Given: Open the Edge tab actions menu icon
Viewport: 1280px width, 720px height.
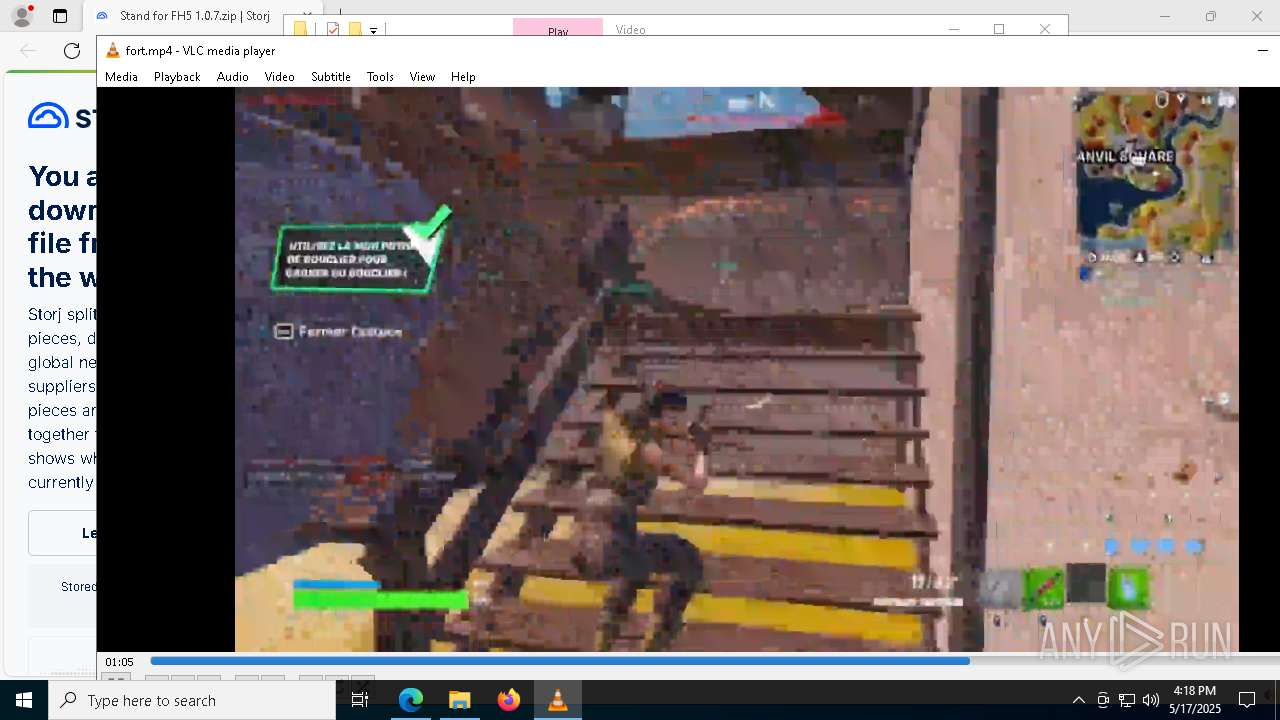Looking at the screenshot, I should coord(60,16).
